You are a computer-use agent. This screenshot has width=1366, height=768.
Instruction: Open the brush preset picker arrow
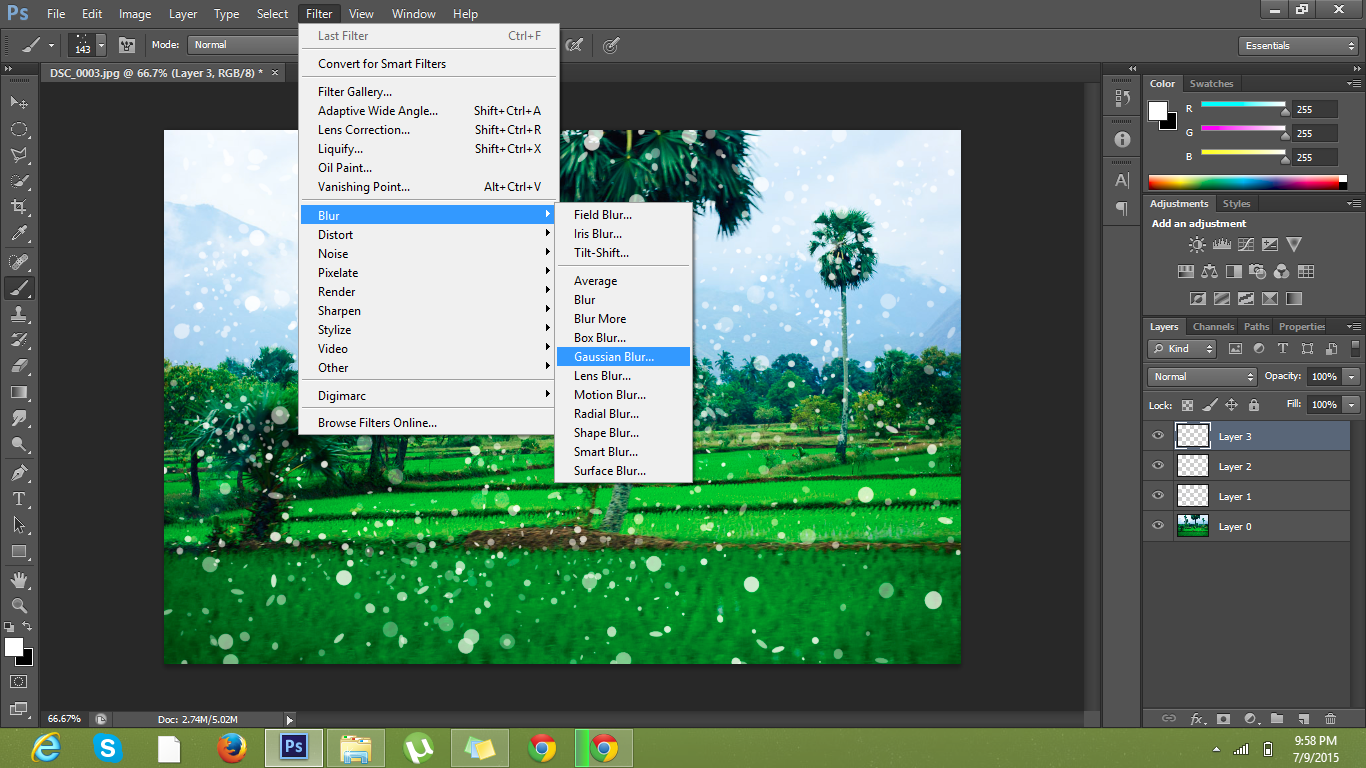pyautogui.click(x=101, y=45)
